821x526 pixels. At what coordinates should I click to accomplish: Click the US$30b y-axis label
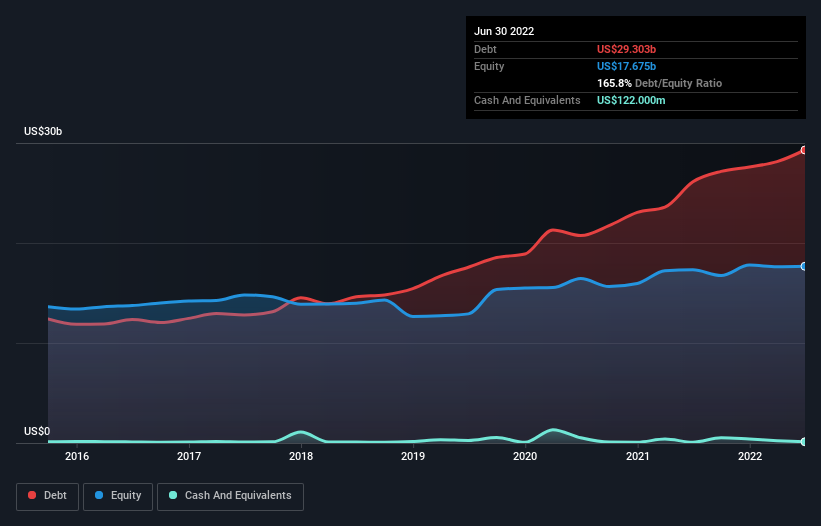(43, 131)
